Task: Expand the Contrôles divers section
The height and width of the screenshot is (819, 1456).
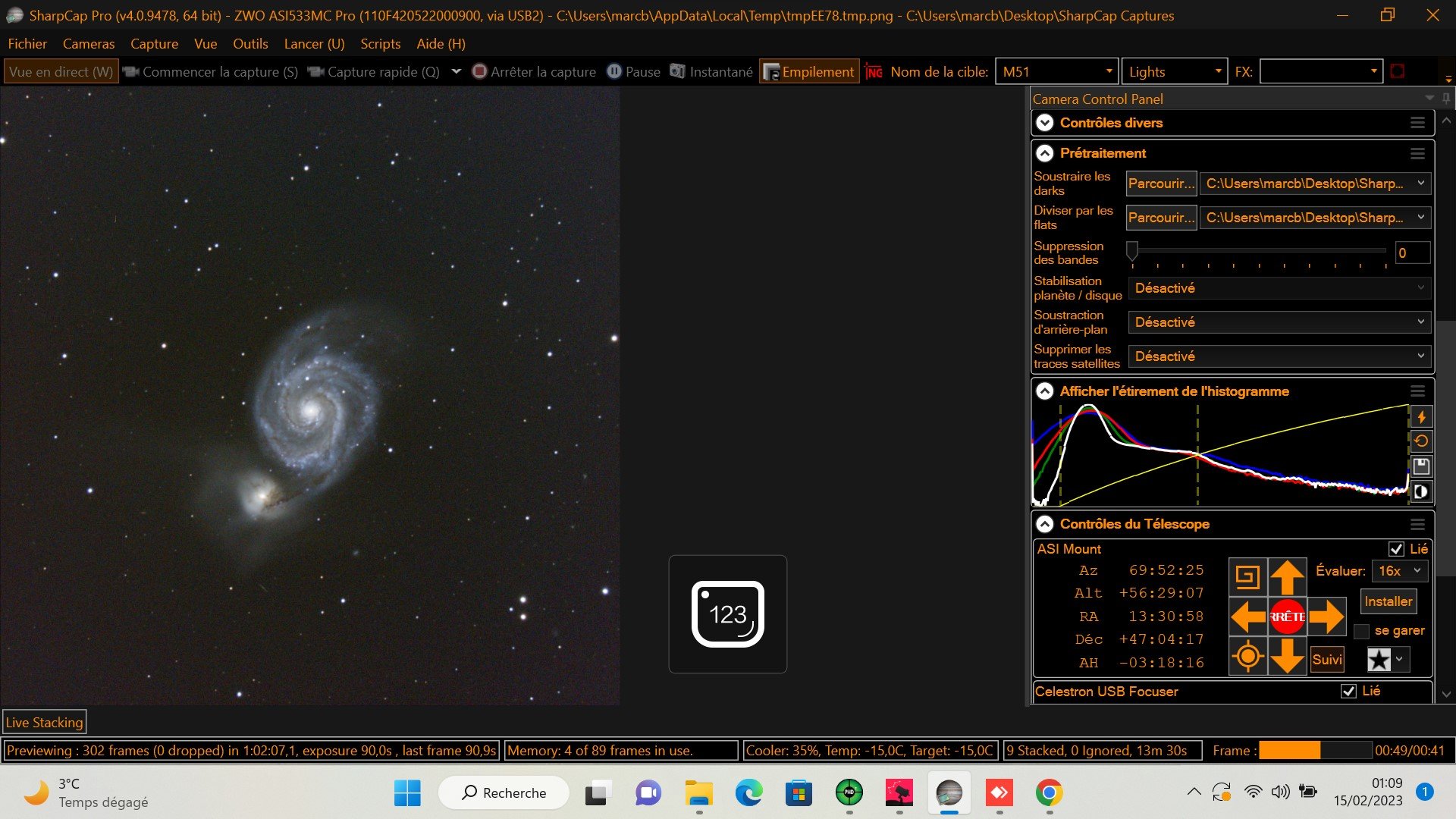Action: pyautogui.click(x=1045, y=123)
